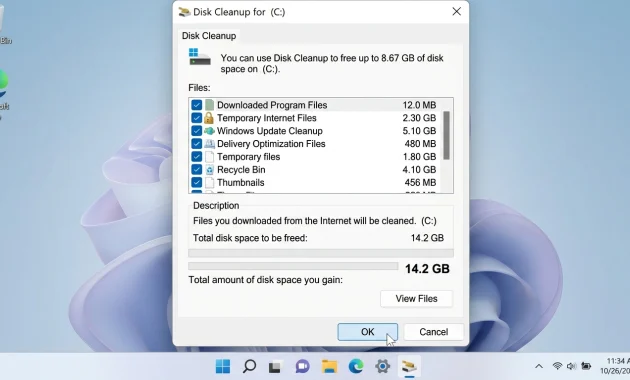Open File Explorer from taskbar
Screen dimensions: 630x380
pyautogui.click(x=329, y=366)
